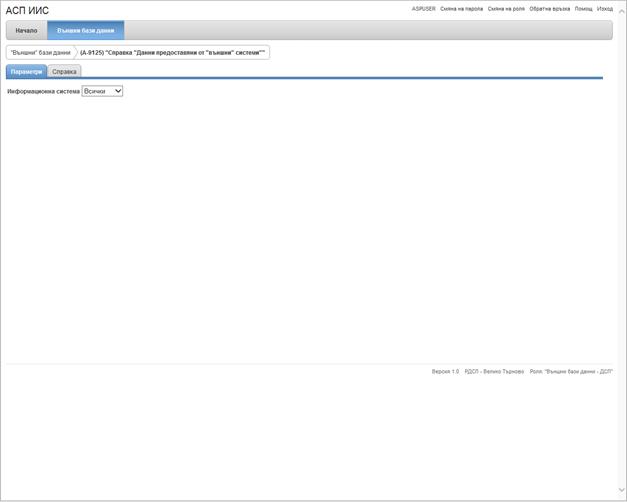
Task: Click the ASPUSER user link
Action: click(x=423, y=9)
